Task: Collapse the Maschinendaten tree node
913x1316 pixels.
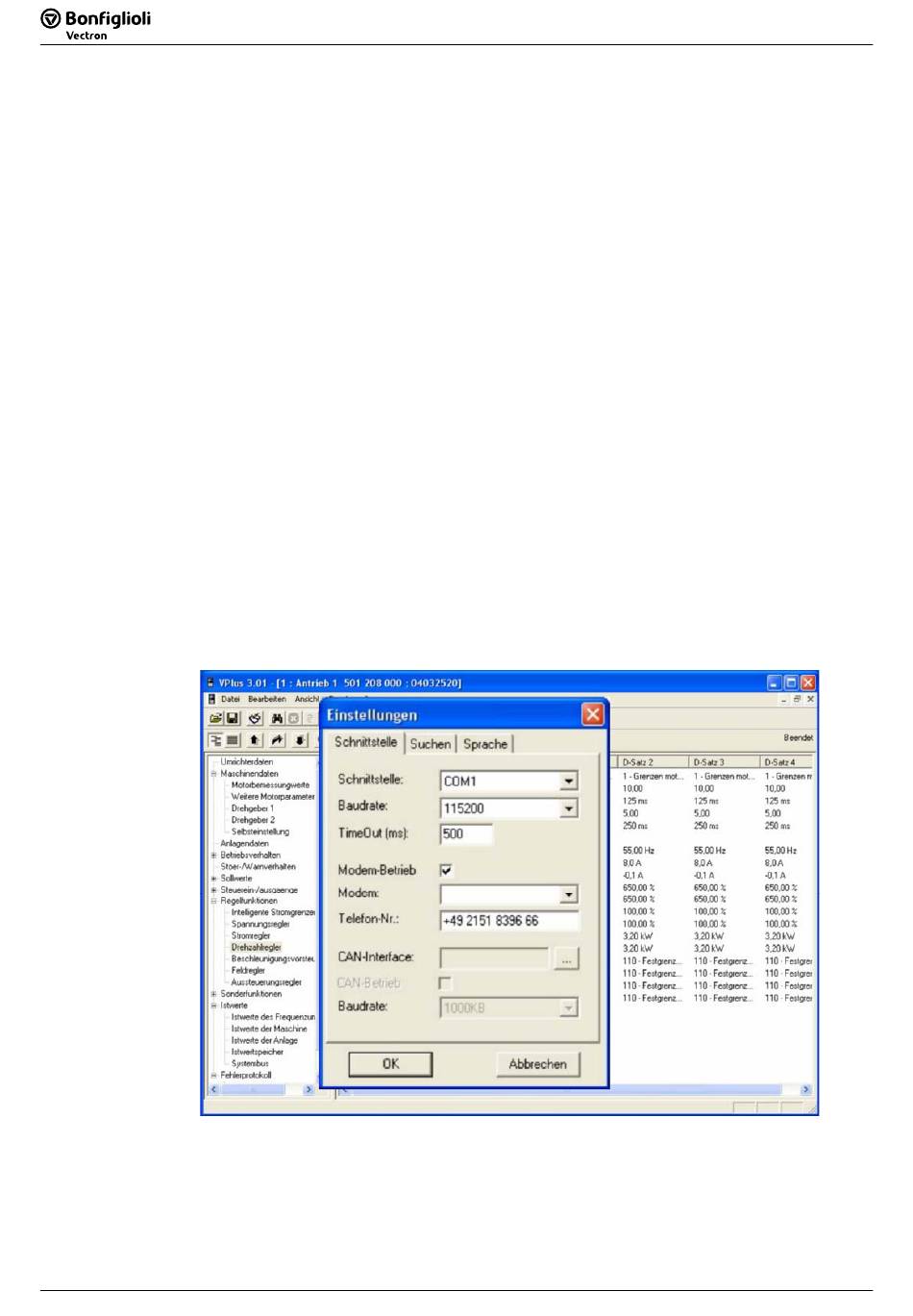Action: tap(214, 773)
